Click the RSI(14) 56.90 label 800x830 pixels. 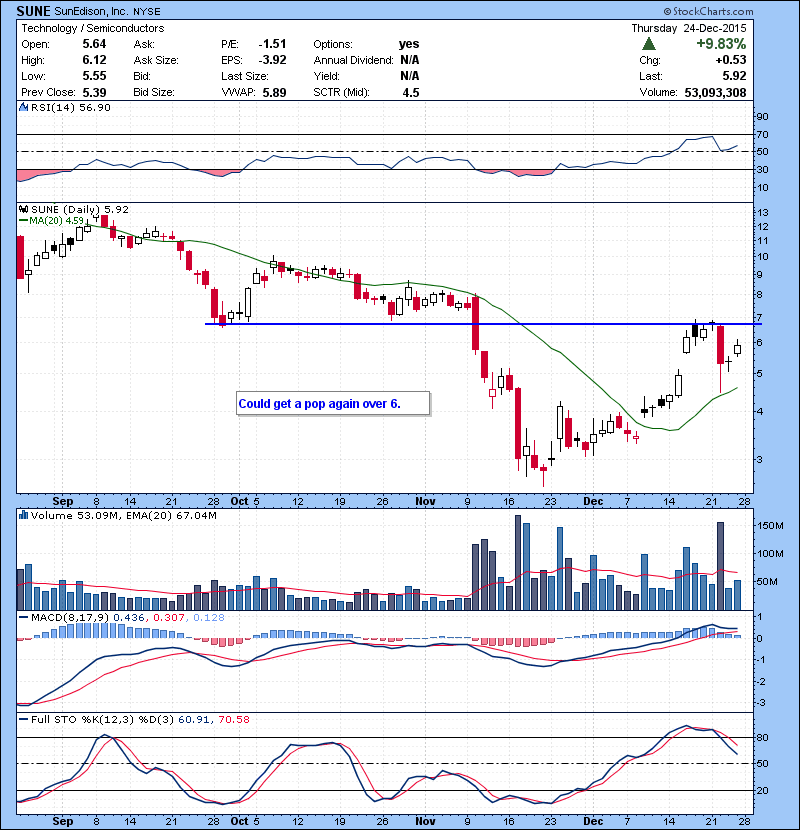[x=71, y=107]
